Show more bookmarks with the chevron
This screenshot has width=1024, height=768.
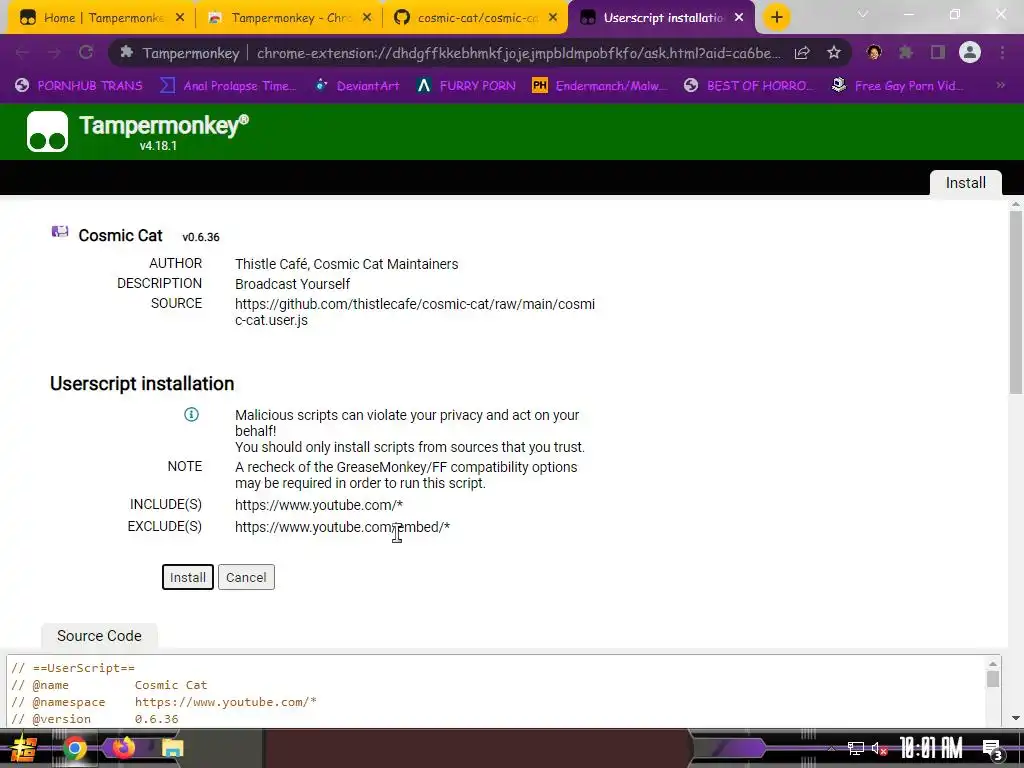tap(1000, 85)
